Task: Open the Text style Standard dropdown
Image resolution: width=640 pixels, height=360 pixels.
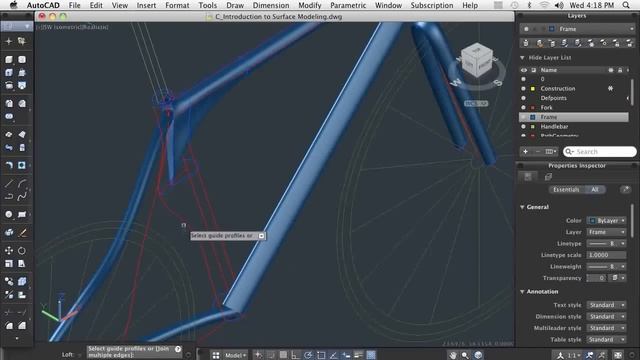Action: (x=607, y=305)
